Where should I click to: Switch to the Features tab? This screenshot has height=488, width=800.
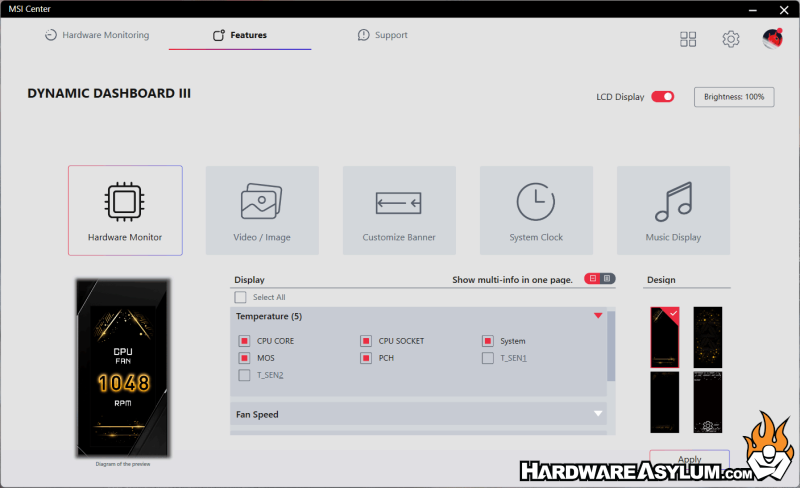point(240,35)
